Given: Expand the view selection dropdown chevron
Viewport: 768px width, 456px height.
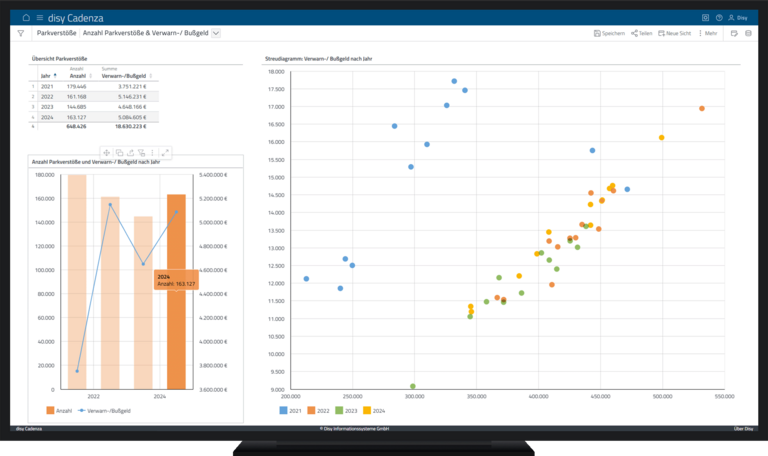Looking at the screenshot, I should (x=216, y=33).
